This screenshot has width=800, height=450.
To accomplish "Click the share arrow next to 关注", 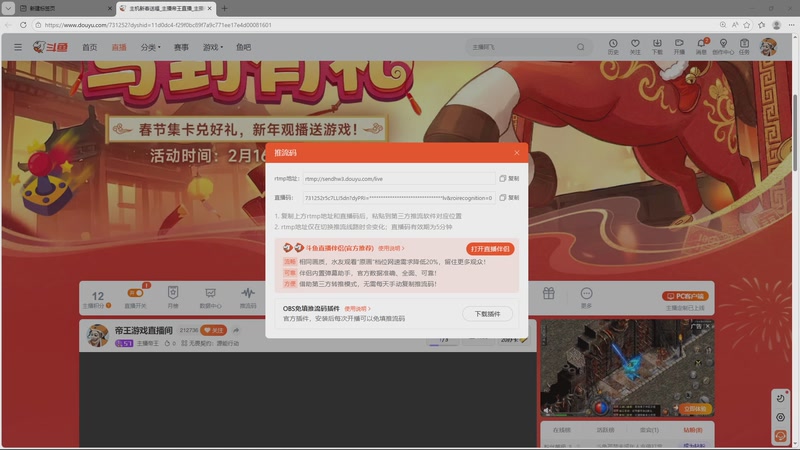I will pos(236,330).
